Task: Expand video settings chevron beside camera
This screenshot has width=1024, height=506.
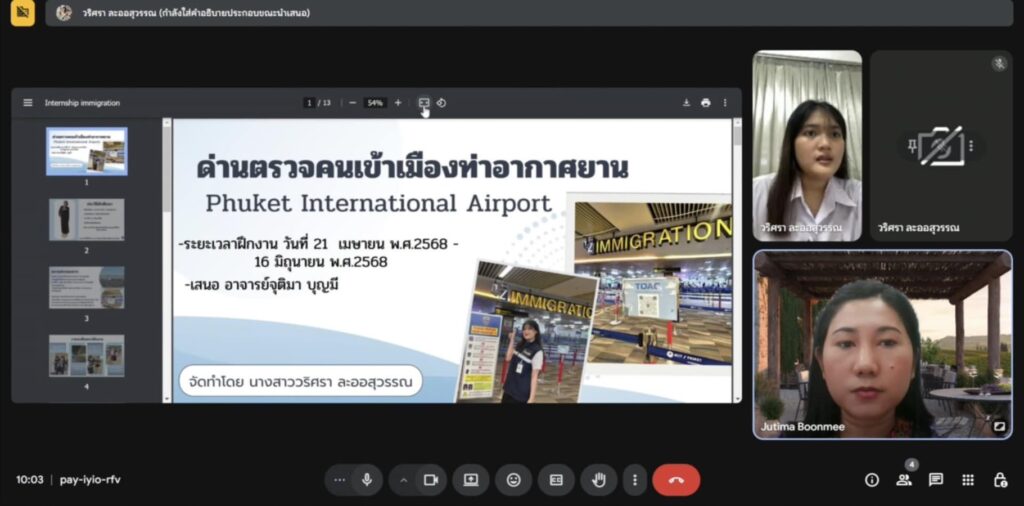Action: (404, 480)
